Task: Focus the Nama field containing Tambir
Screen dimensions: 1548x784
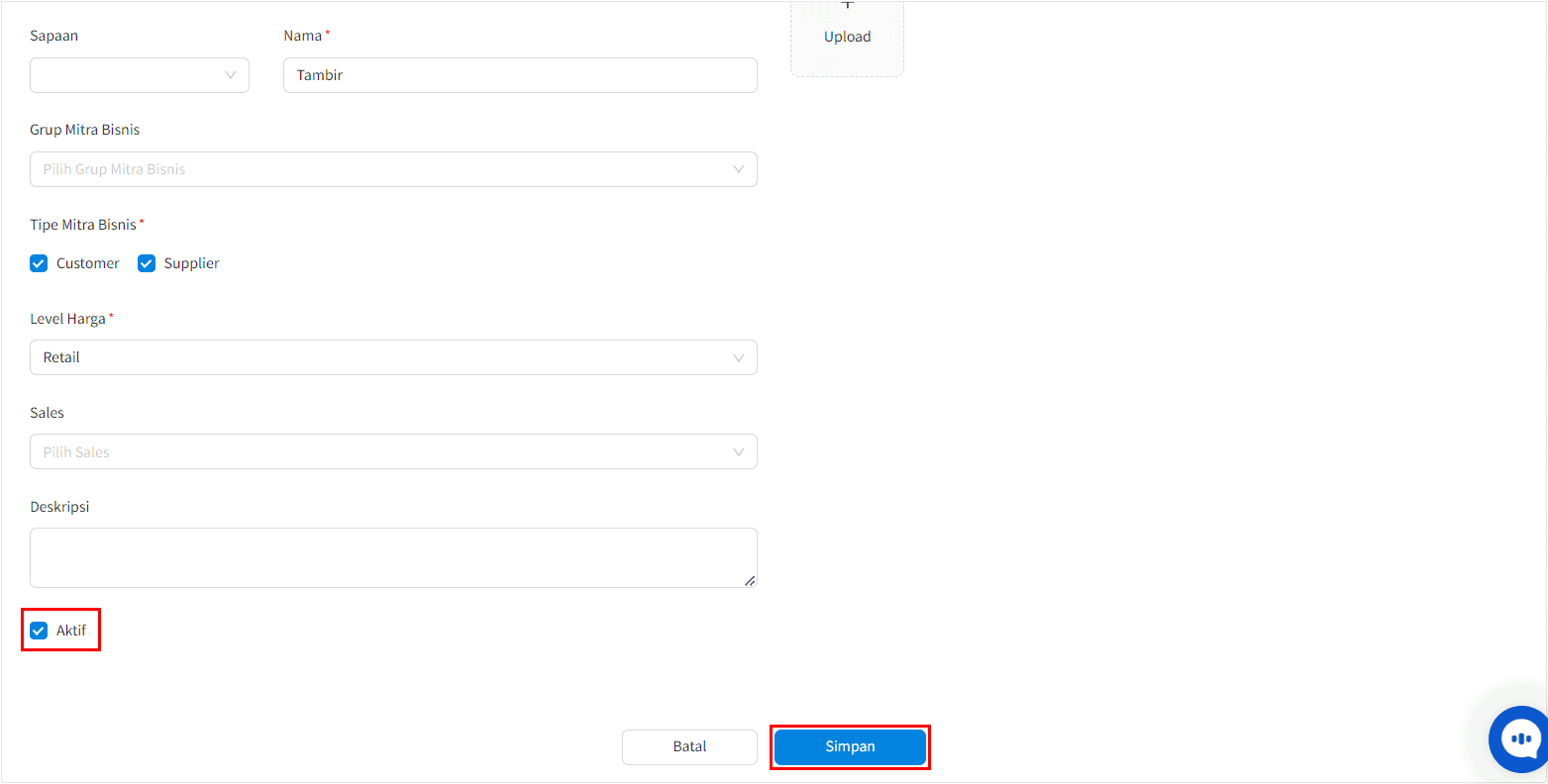Action: [520, 75]
